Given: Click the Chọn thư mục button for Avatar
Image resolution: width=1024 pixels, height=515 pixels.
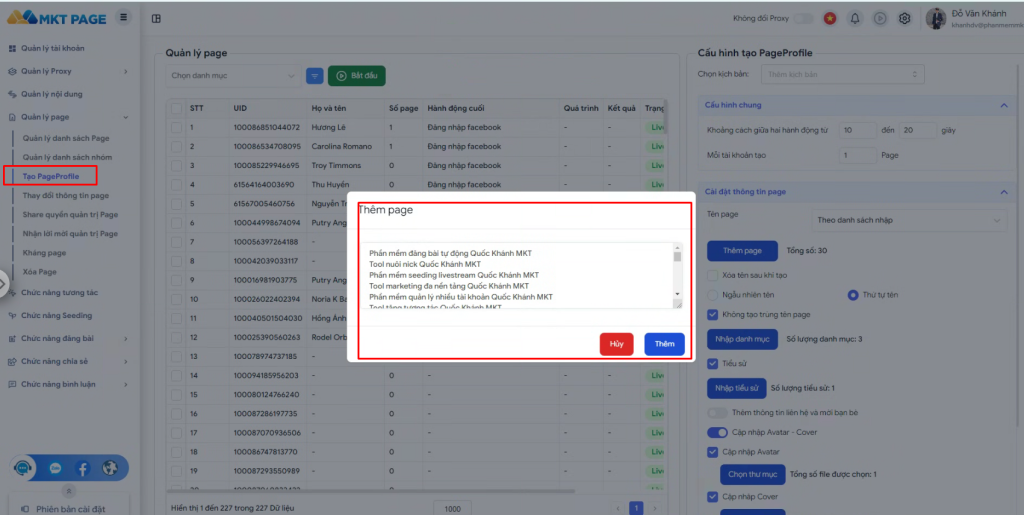Looking at the screenshot, I should pyautogui.click(x=752, y=475).
